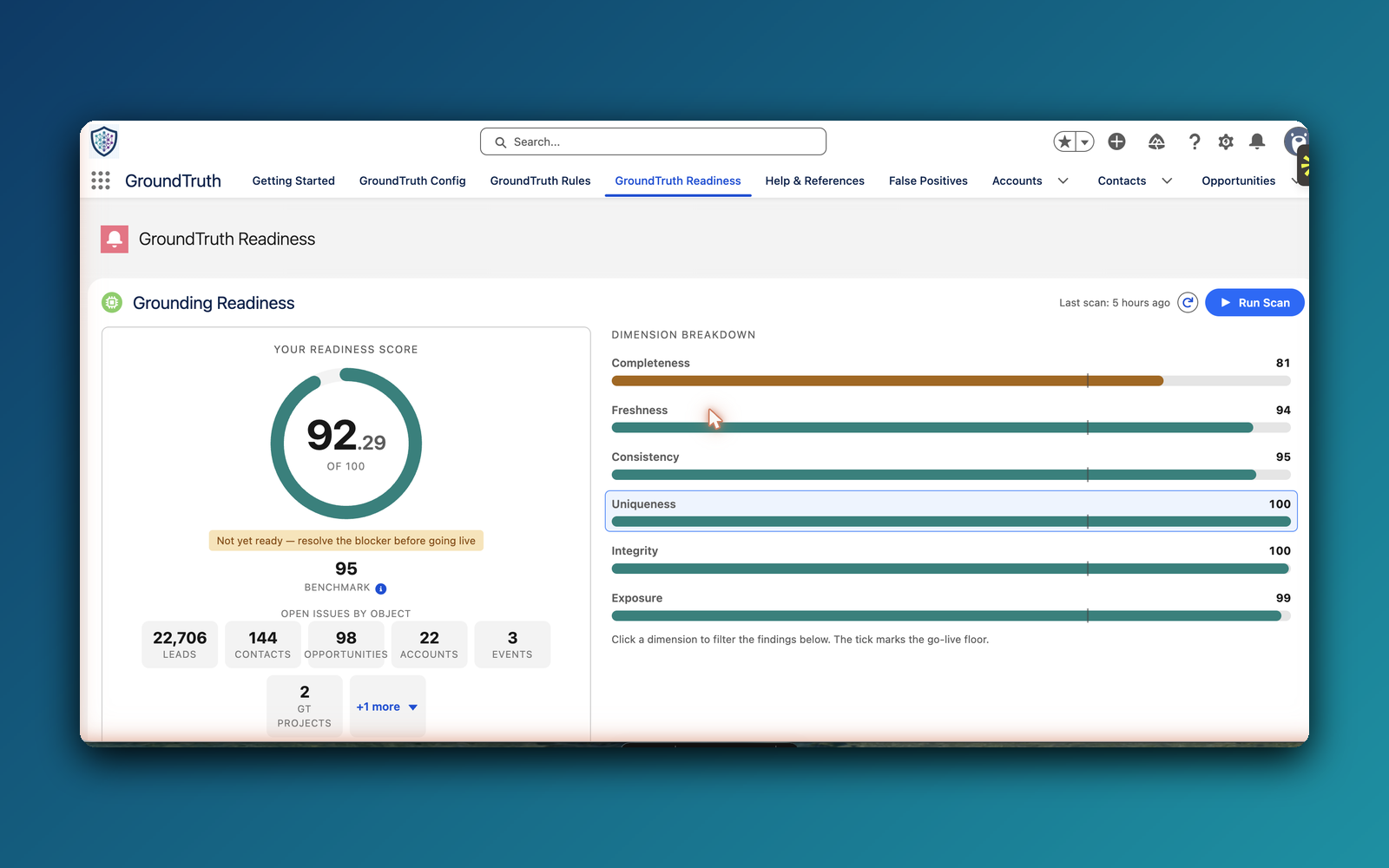Filter findings by Integrity dimension

(951, 559)
